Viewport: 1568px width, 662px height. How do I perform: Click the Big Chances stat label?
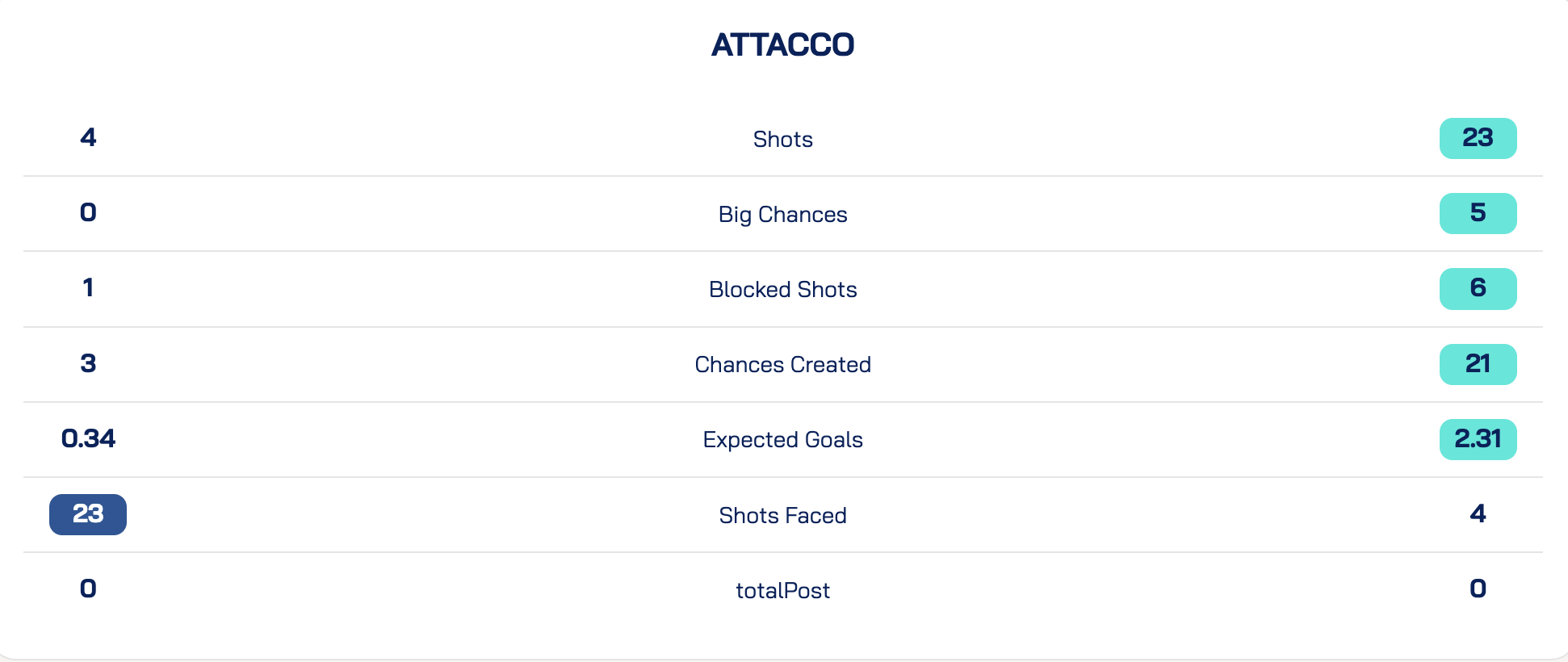tap(782, 214)
